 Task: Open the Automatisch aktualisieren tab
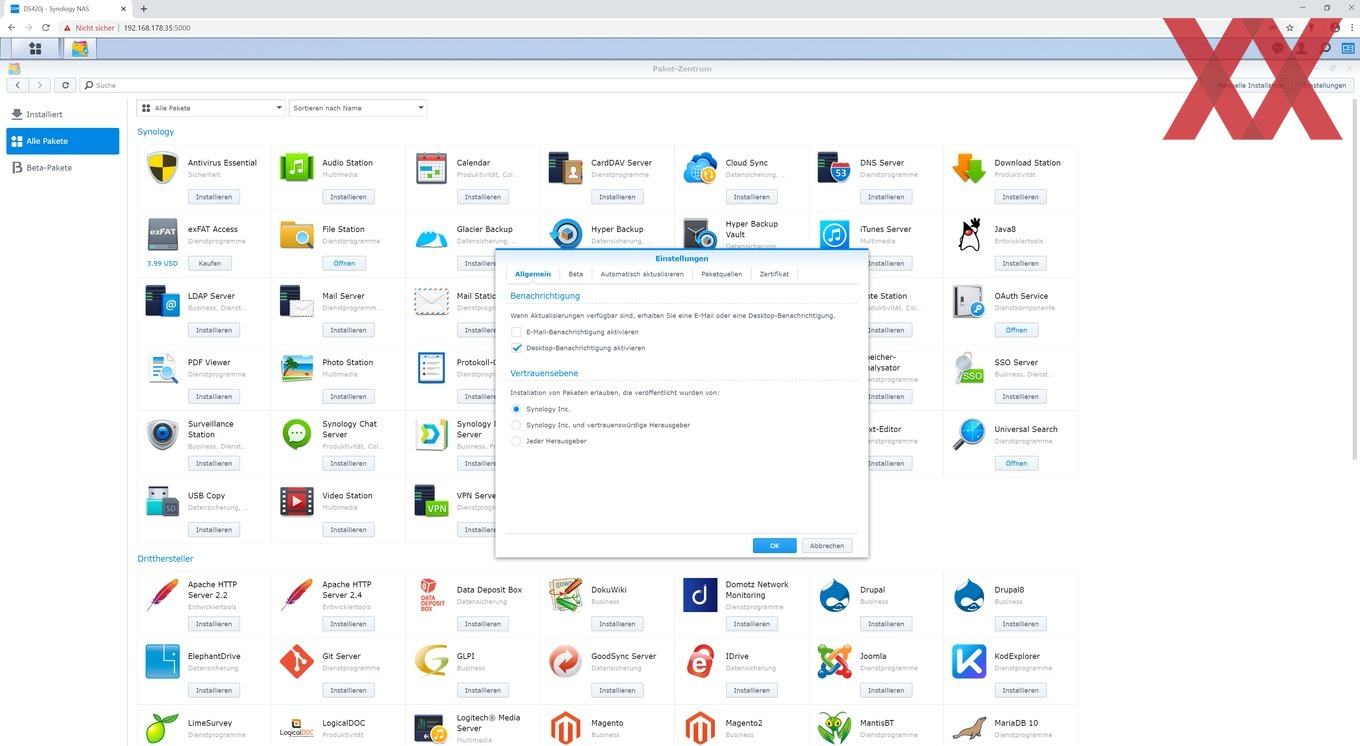click(x=642, y=274)
